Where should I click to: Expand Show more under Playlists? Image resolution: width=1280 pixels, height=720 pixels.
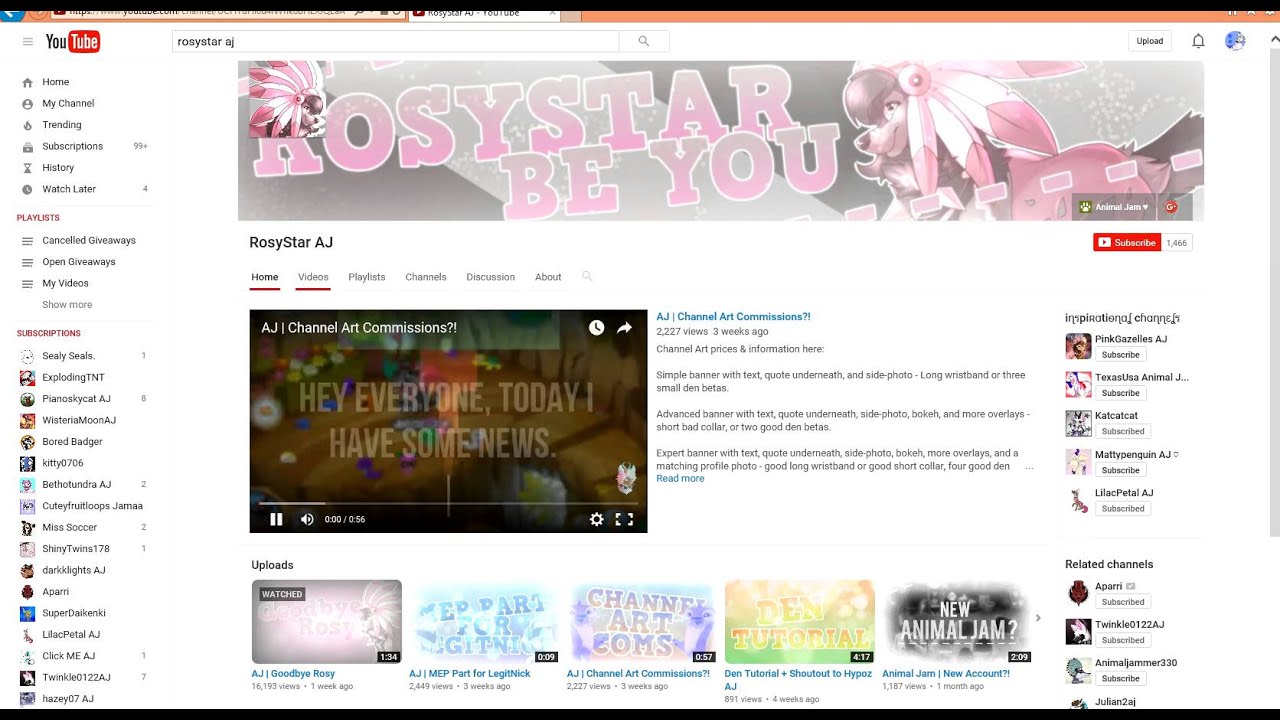tap(67, 305)
